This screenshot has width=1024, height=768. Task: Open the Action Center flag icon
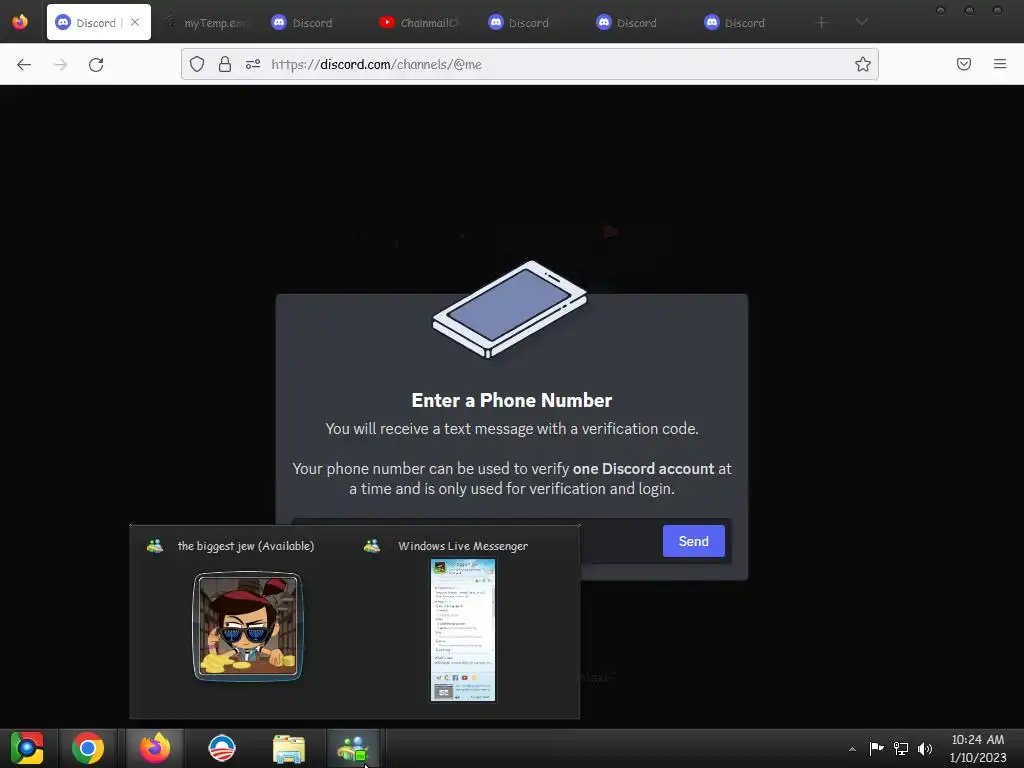(876, 748)
